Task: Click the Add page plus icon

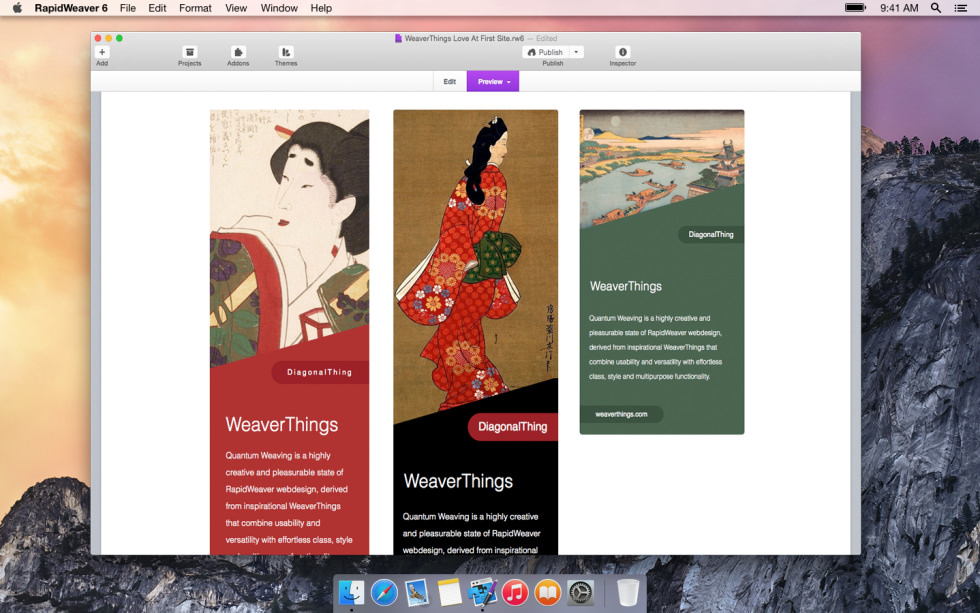Action: click(x=102, y=52)
